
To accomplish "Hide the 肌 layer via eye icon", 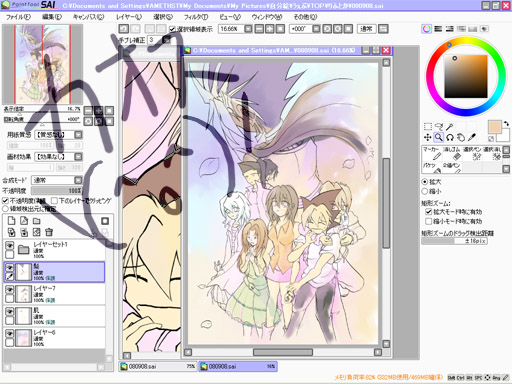I will 10,312.
